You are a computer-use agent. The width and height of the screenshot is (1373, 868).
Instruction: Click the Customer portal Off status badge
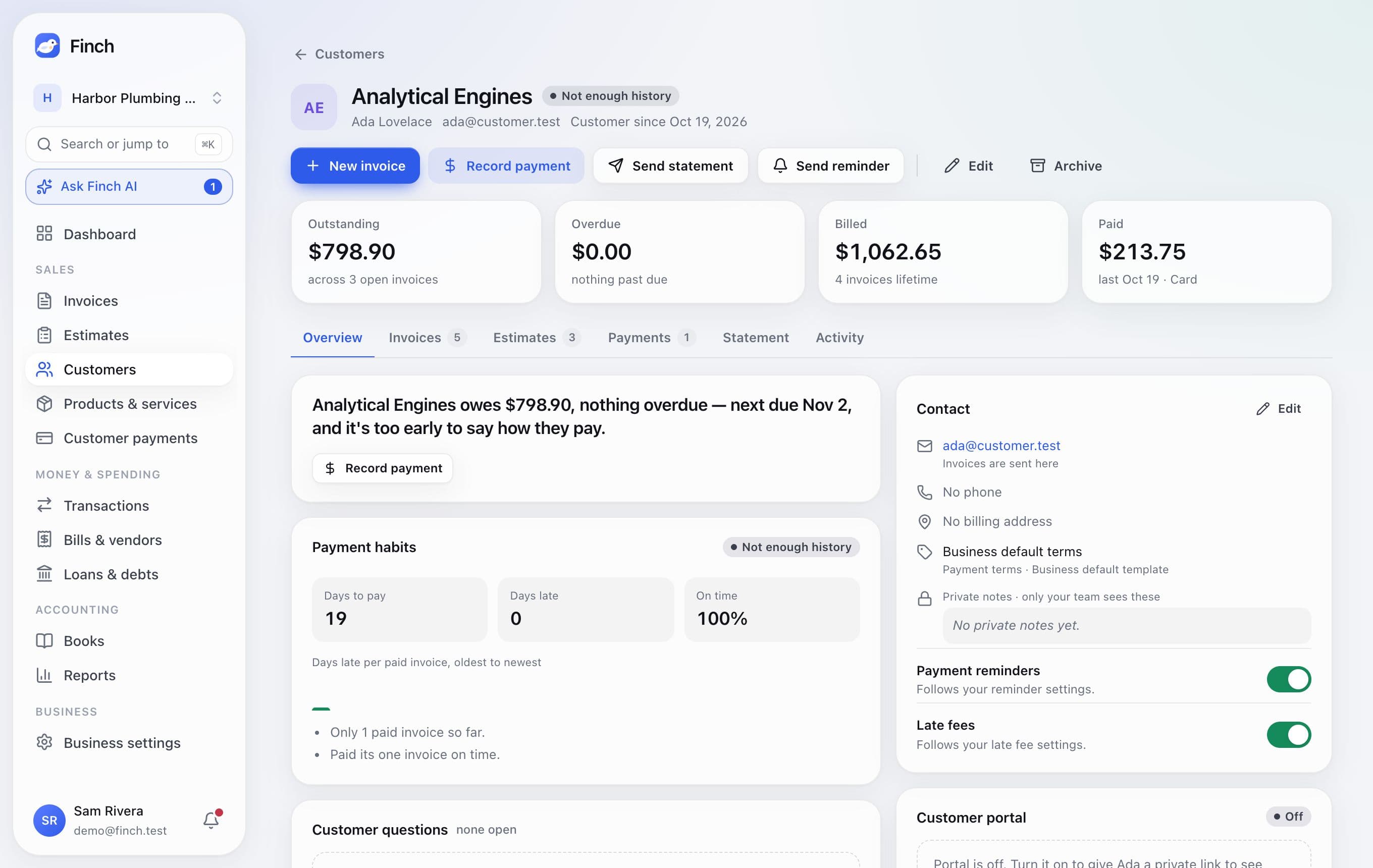click(x=1288, y=816)
